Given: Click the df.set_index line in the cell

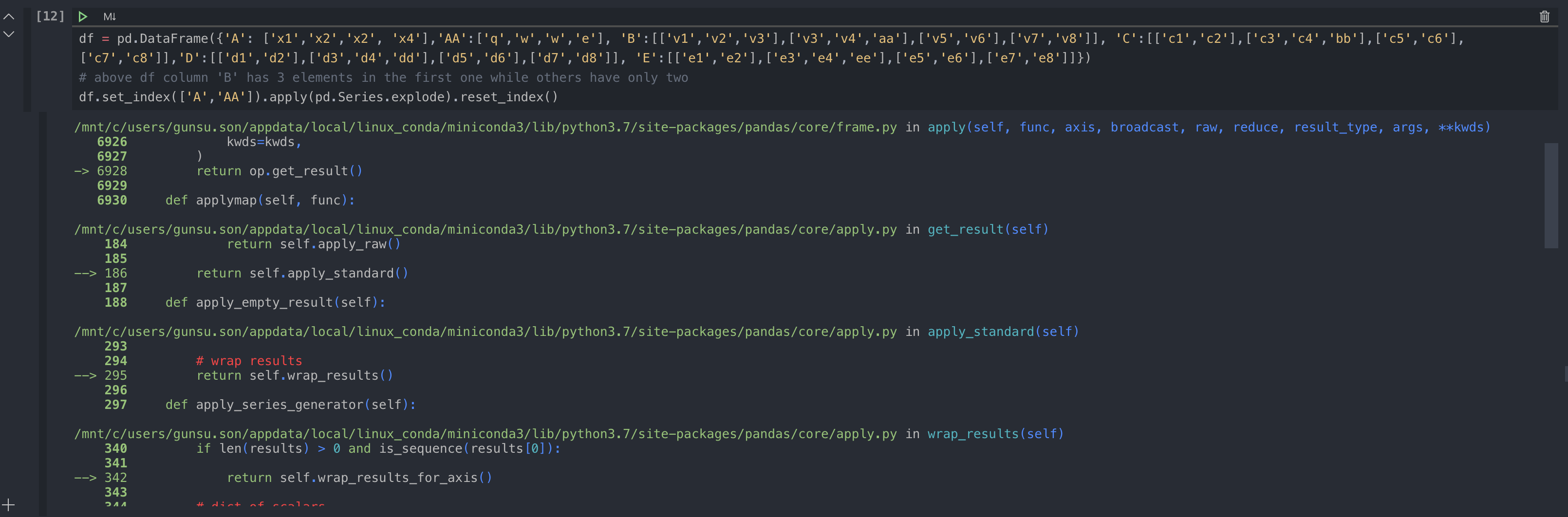Looking at the screenshot, I should coord(317,96).
